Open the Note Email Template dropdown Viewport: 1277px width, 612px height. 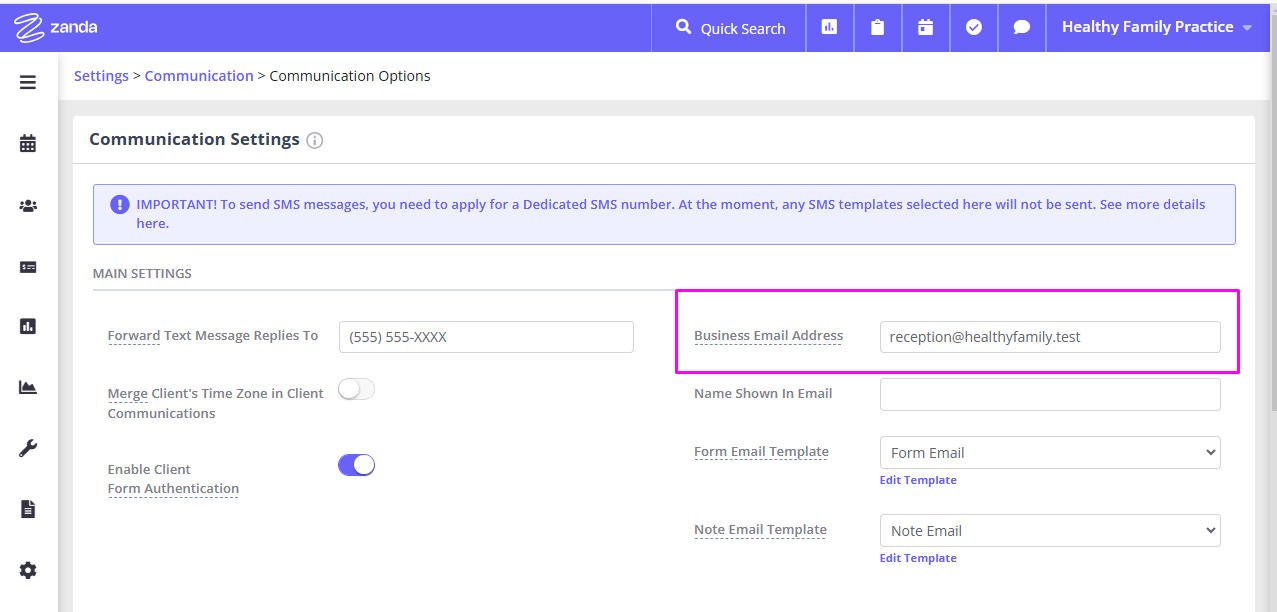(1049, 530)
